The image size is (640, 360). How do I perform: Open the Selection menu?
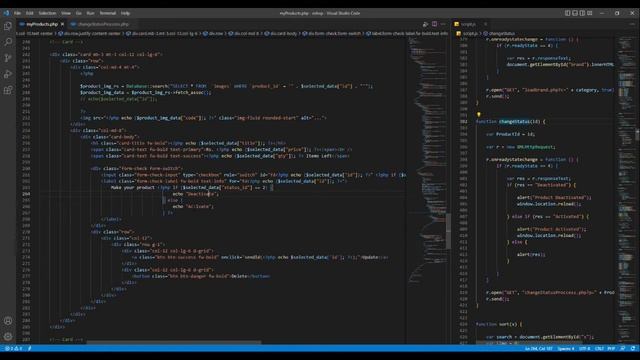tap(47, 13)
